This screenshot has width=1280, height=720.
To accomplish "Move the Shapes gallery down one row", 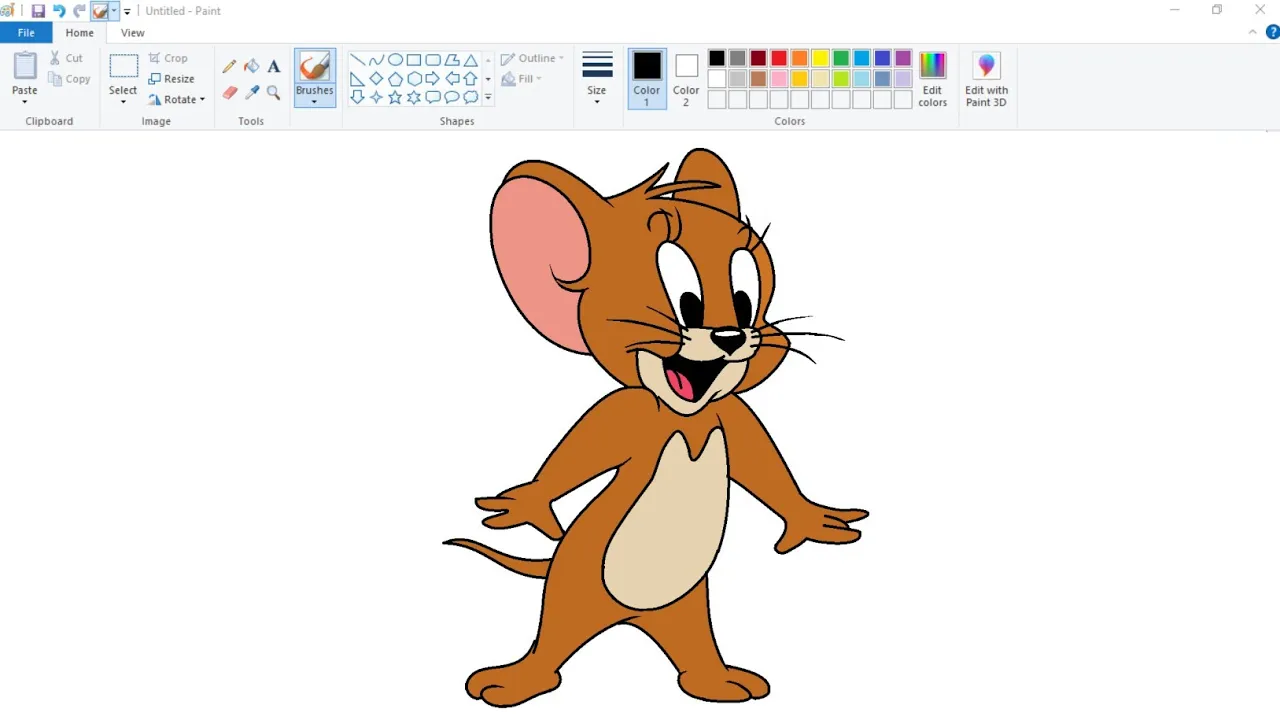I will (488, 79).
